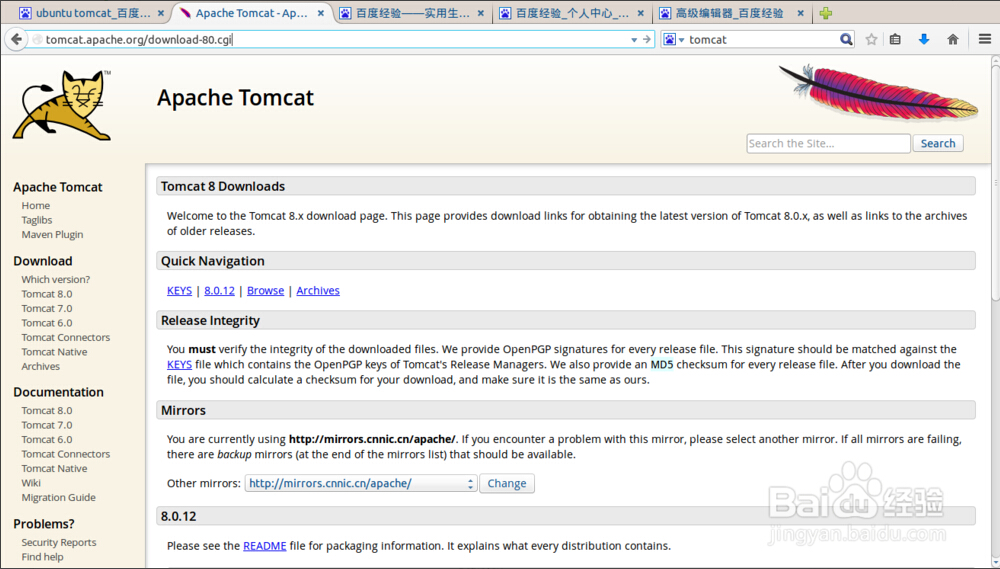Click the MD5 link
The height and width of the screenshot is (569, 1000).
pyautogui.click(x=661, y=365)
